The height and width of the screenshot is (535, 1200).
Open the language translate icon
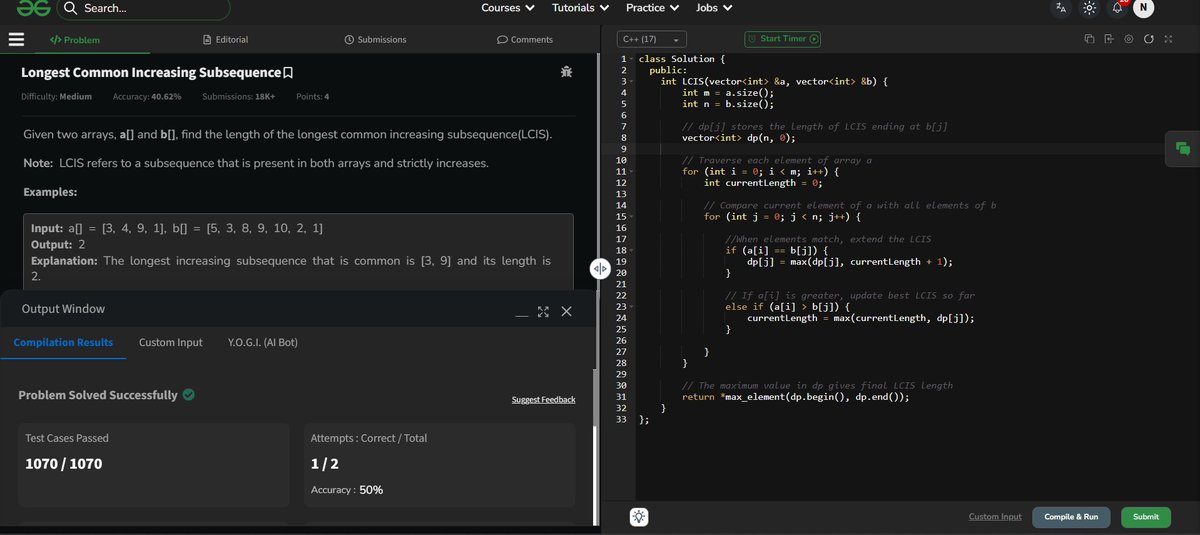point(1060,9)
